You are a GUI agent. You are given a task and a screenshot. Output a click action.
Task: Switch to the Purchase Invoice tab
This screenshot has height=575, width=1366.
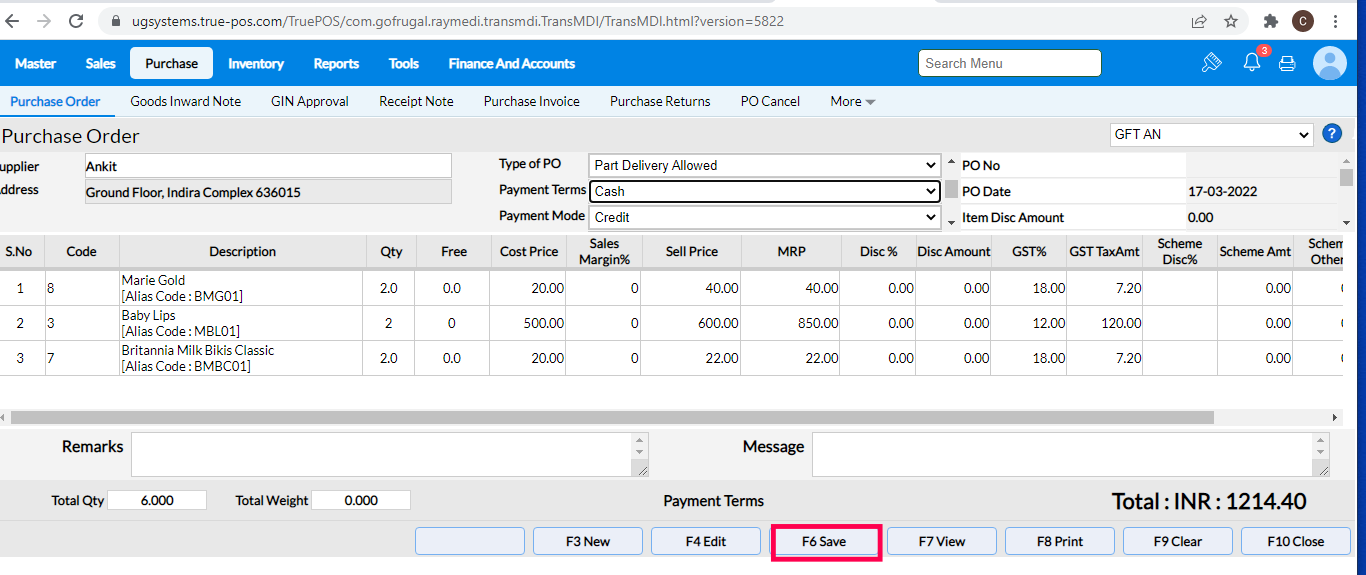pos(532,101)
